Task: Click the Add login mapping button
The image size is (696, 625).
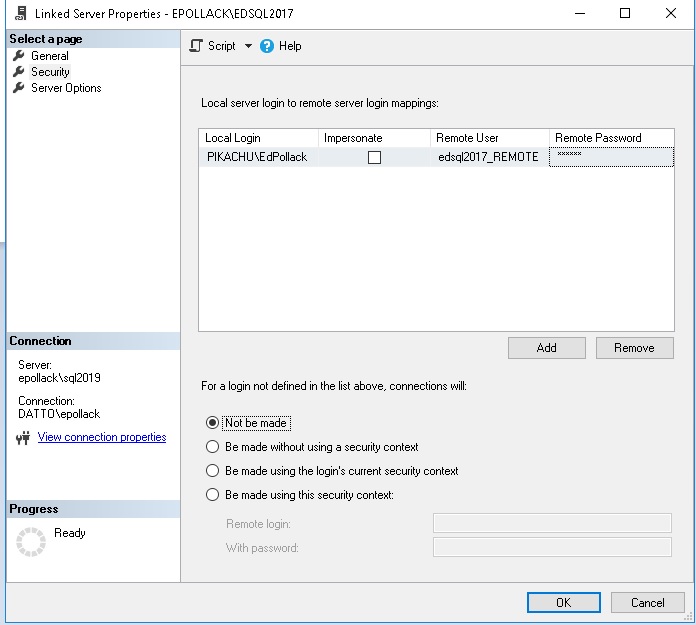Action: pos(546,348)
